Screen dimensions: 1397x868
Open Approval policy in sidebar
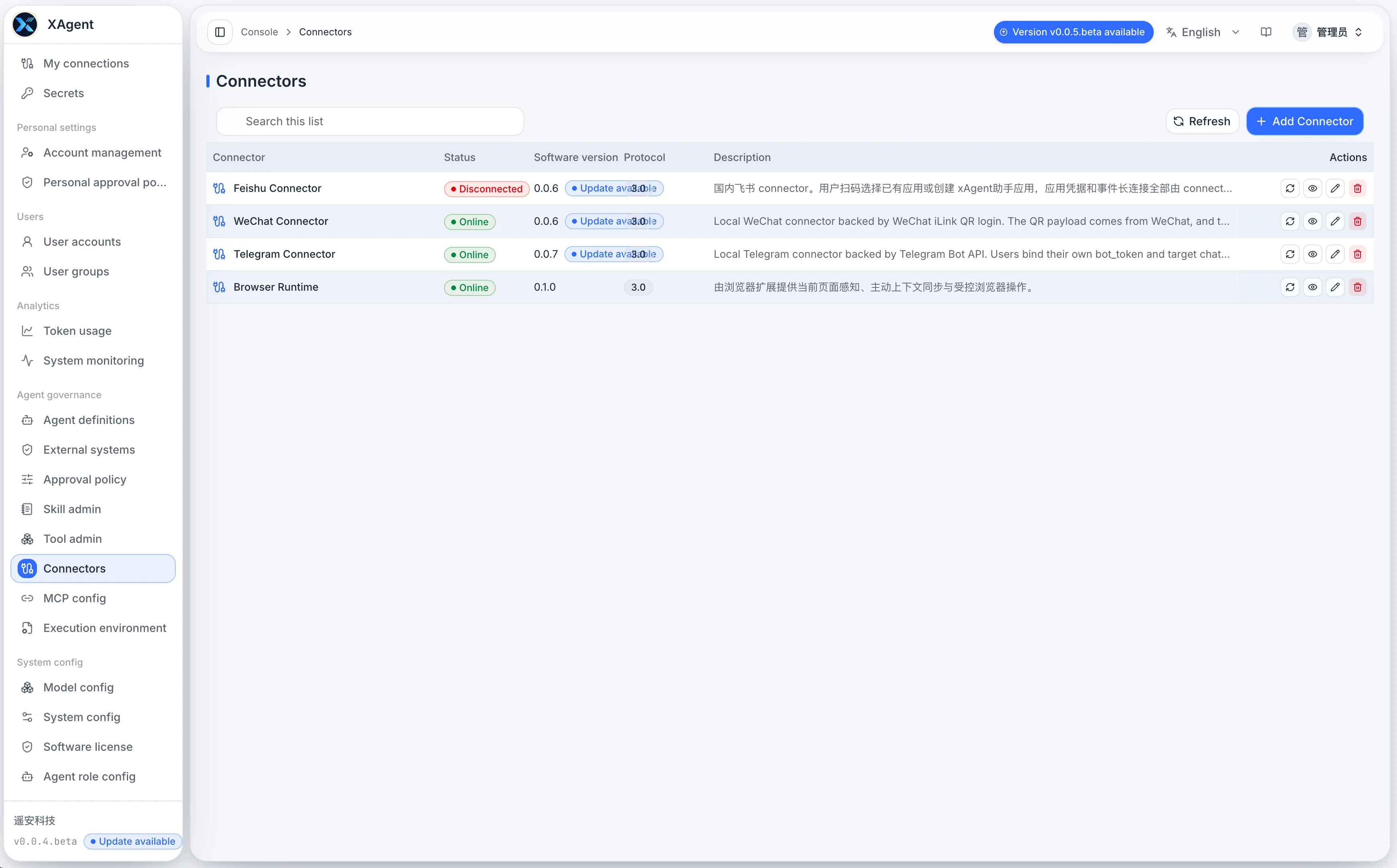[x=93, y=479]
